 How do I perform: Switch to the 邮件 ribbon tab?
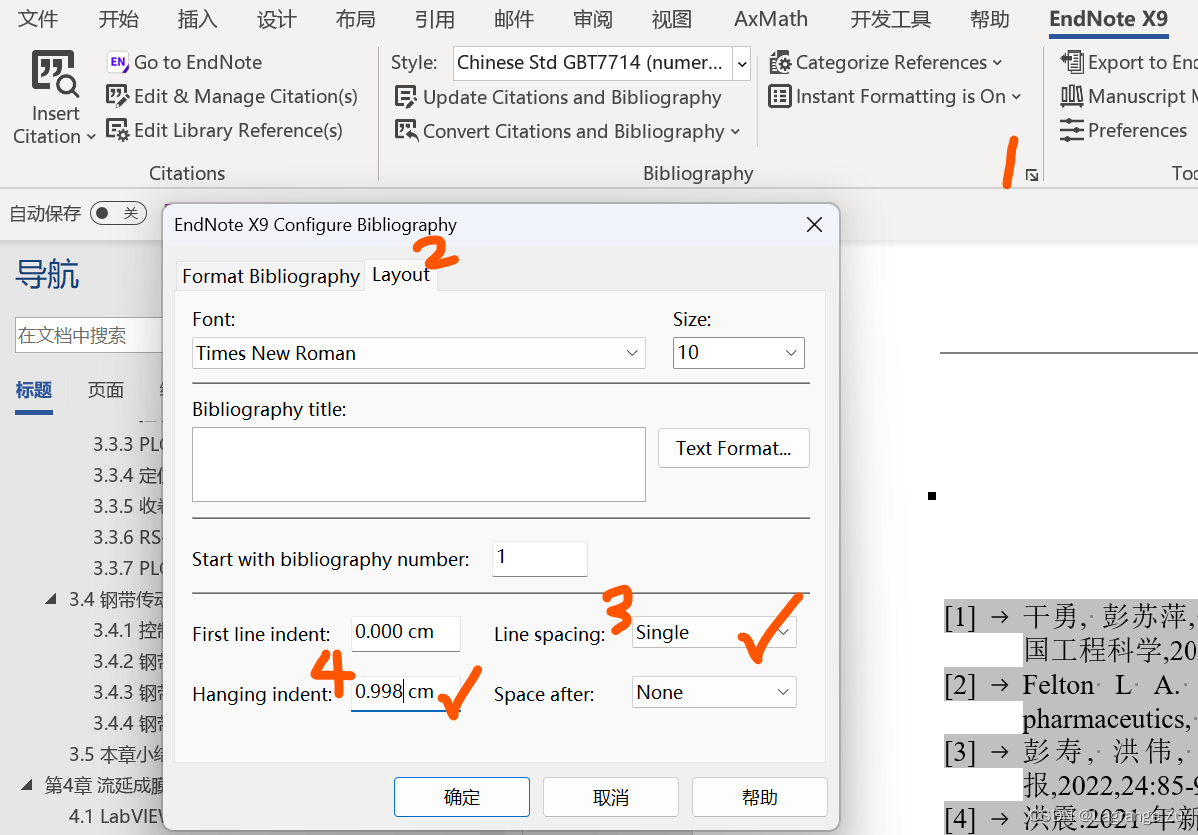coord(513,18)
